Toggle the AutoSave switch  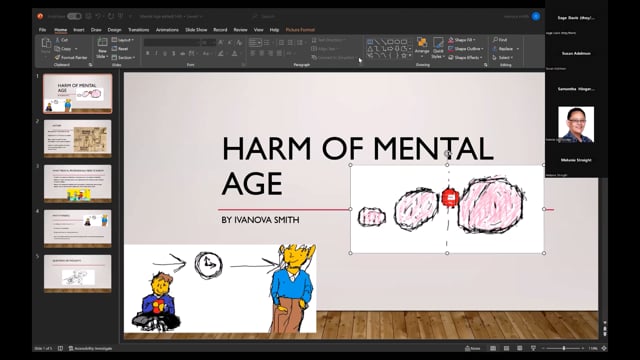click(x=74, y=16)
